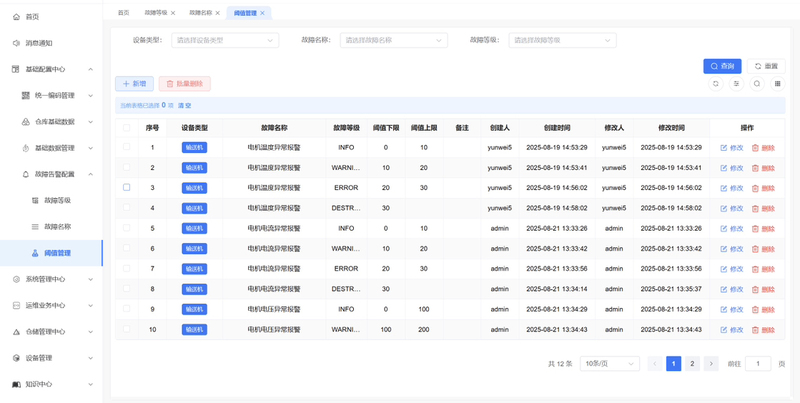Screen dimensions: 800x403
Task: Go to page 2
Action: pyautogui.click(x=692, y=364)
